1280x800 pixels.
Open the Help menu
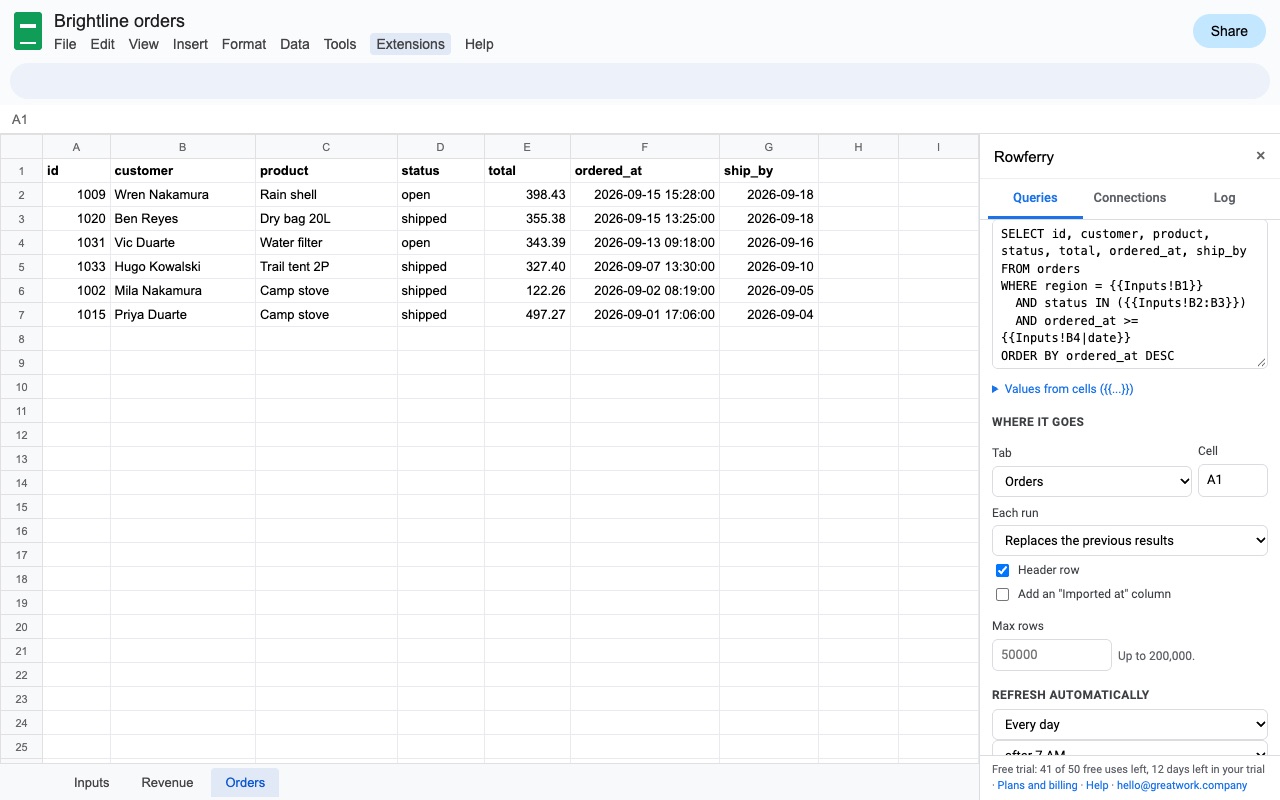479,44
